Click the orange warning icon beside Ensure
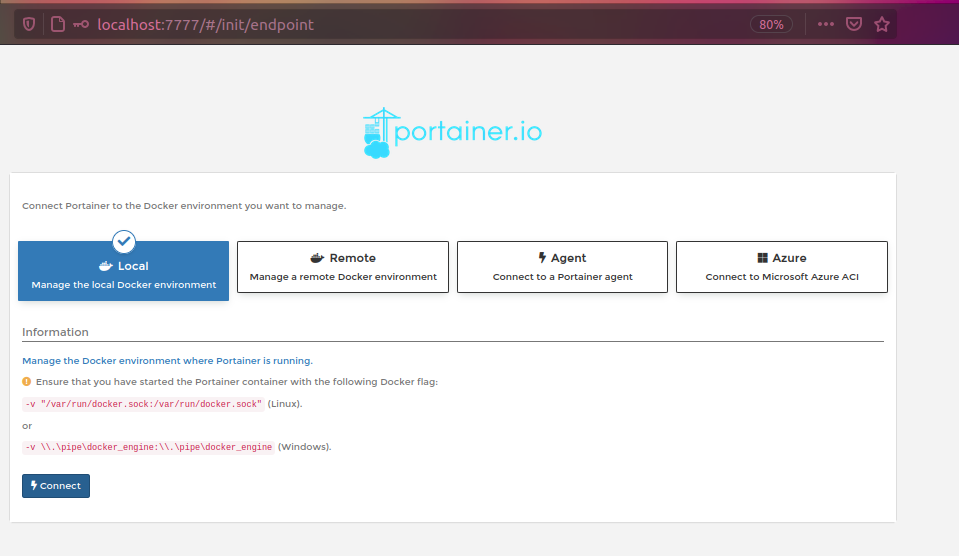Image resolution: width=959 pixels, height=556 pixels. tap(27, 382)
